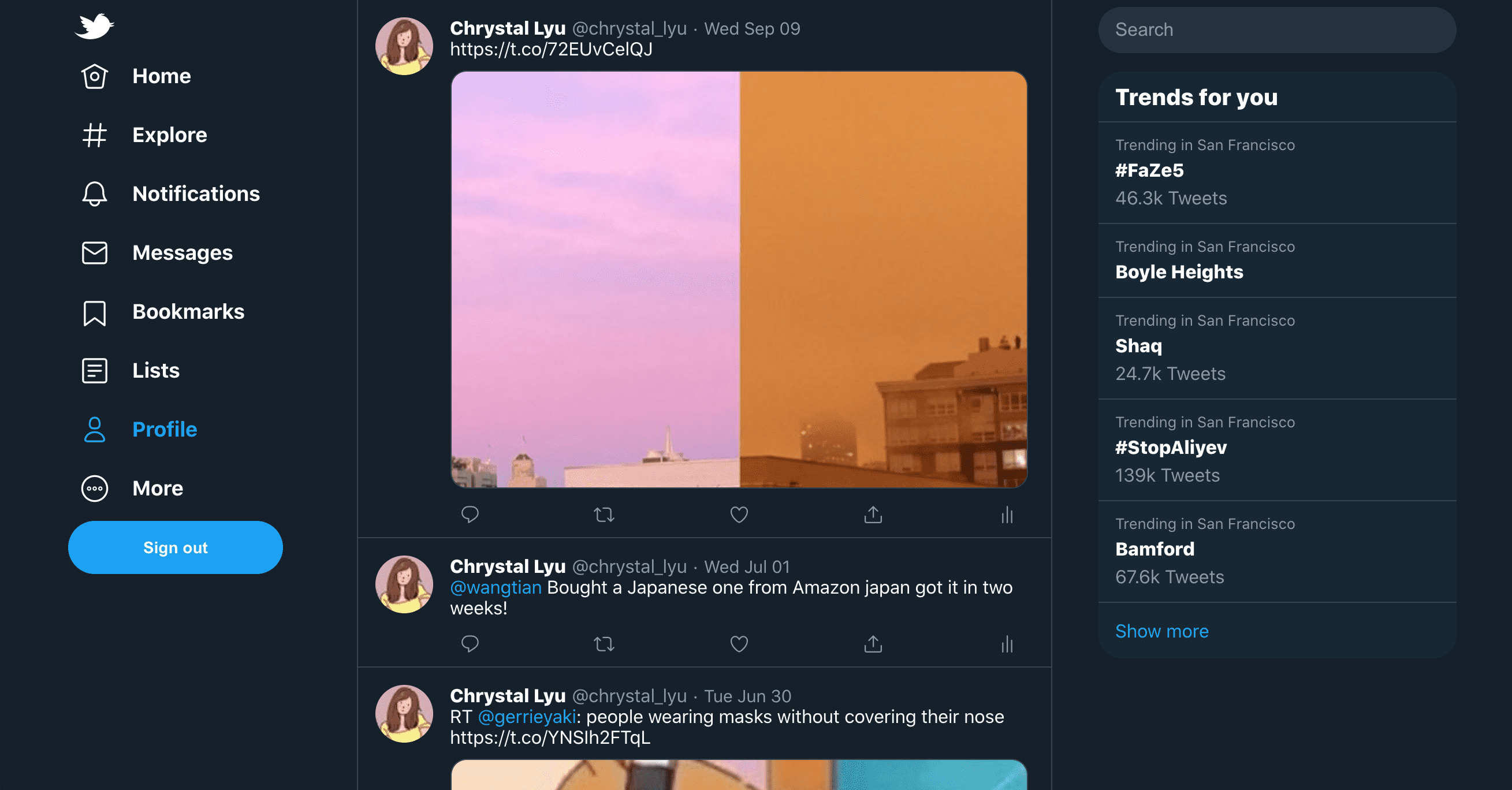This screenshot has height=790, width=1512.
Task: Open analytics for the Jul 01 tweet
Action: point(1007,644)
